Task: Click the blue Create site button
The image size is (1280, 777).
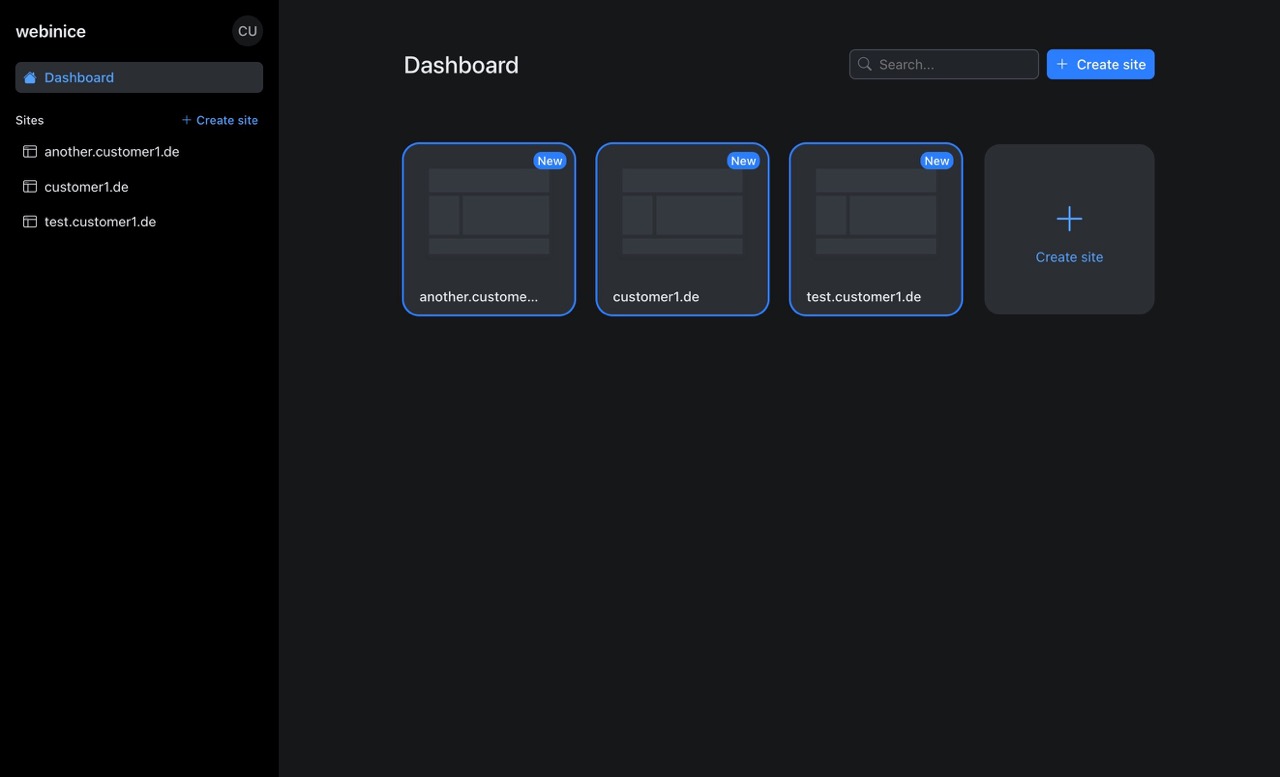Action: (x=1100, y=64)
